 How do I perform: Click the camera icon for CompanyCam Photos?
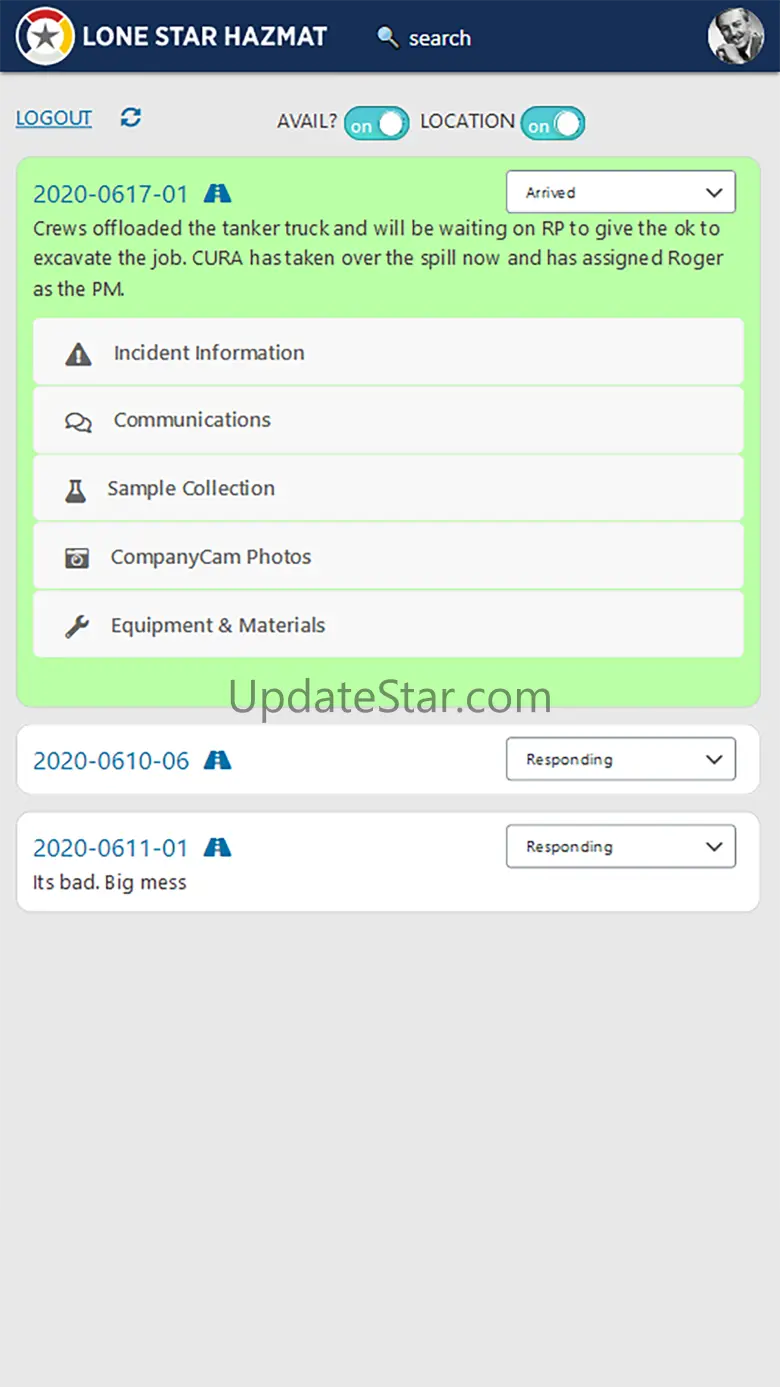click(x=77, y=558)
